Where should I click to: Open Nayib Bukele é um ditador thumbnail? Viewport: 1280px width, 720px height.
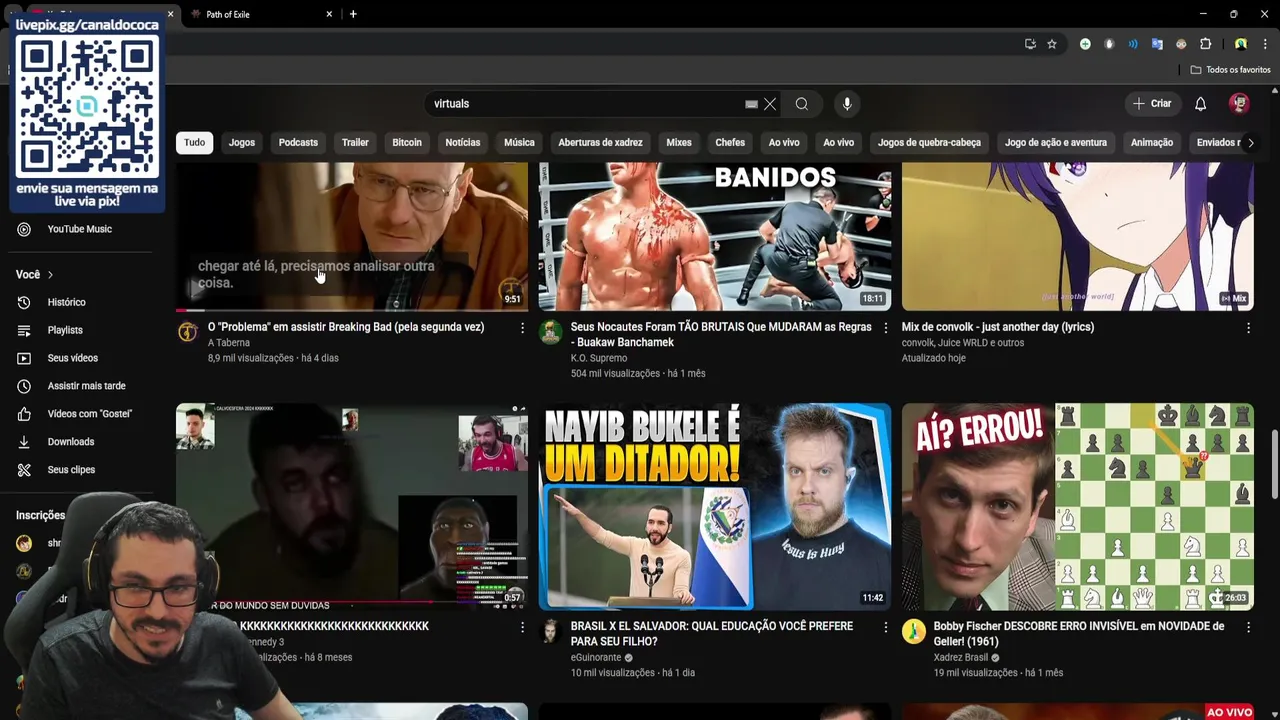pyautogui.click(x=715, y=507)
